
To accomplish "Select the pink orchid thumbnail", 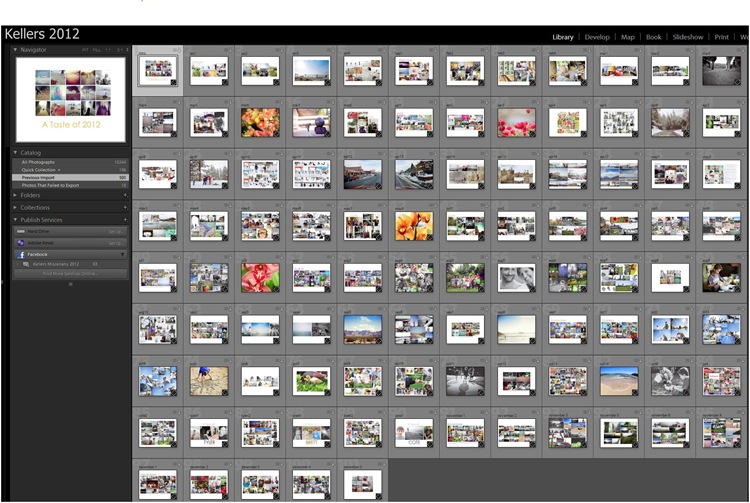I will (x=260, y=277).
